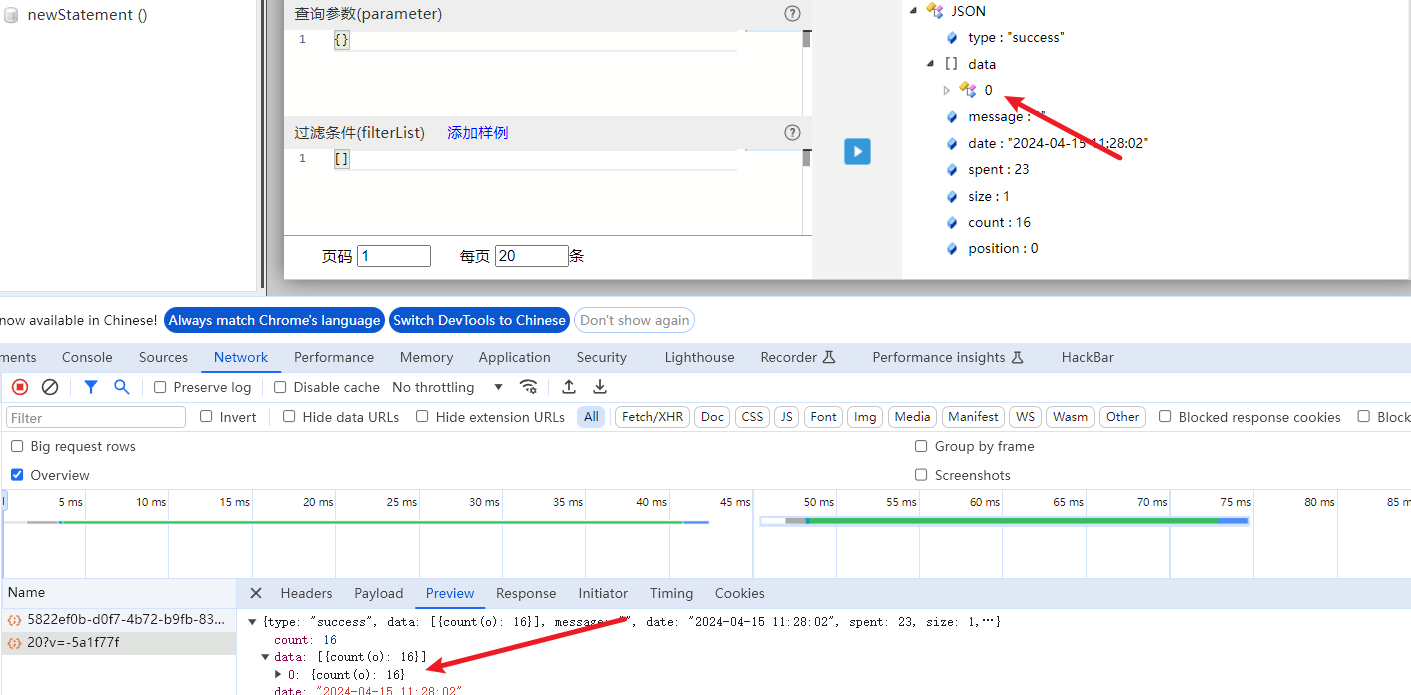Click the page number input field
1411x695 pixels.
pos(394,256)
